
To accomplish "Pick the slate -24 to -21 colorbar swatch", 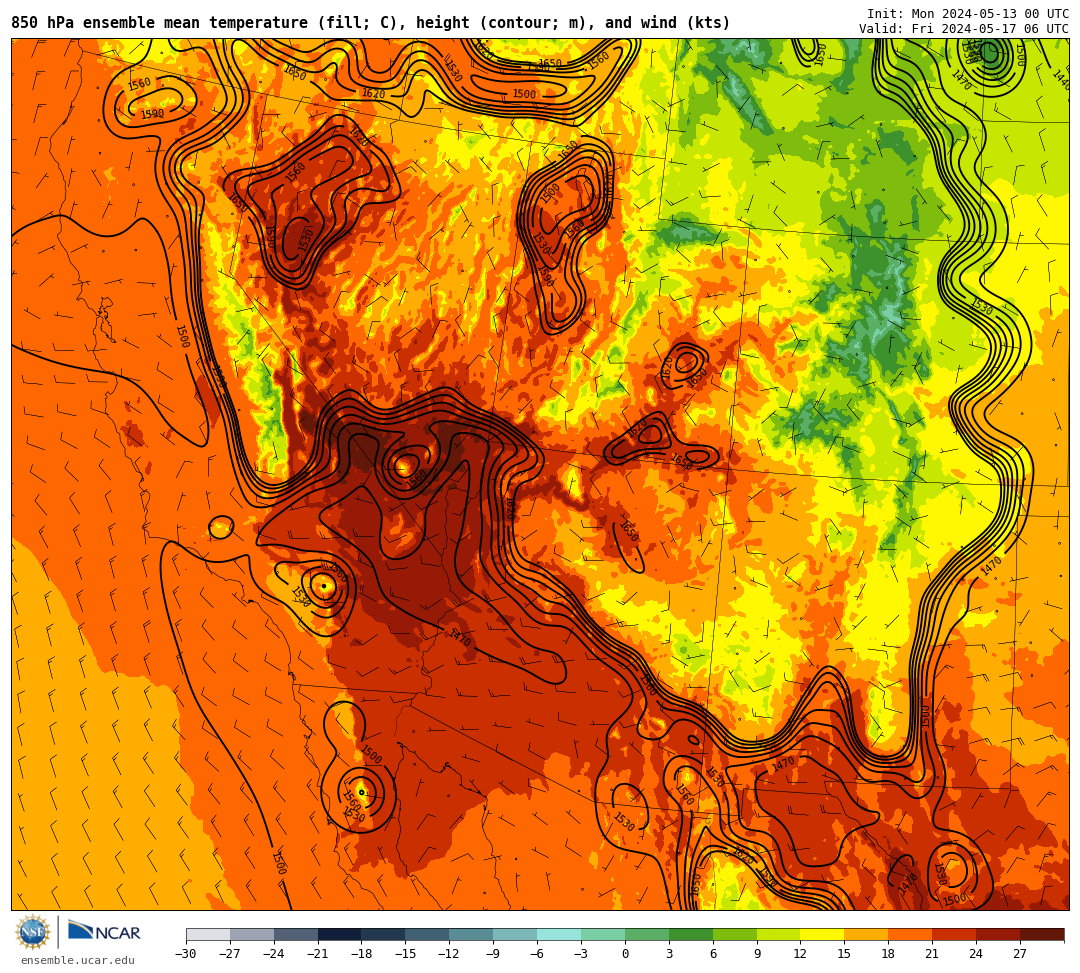I will (296, 934).
